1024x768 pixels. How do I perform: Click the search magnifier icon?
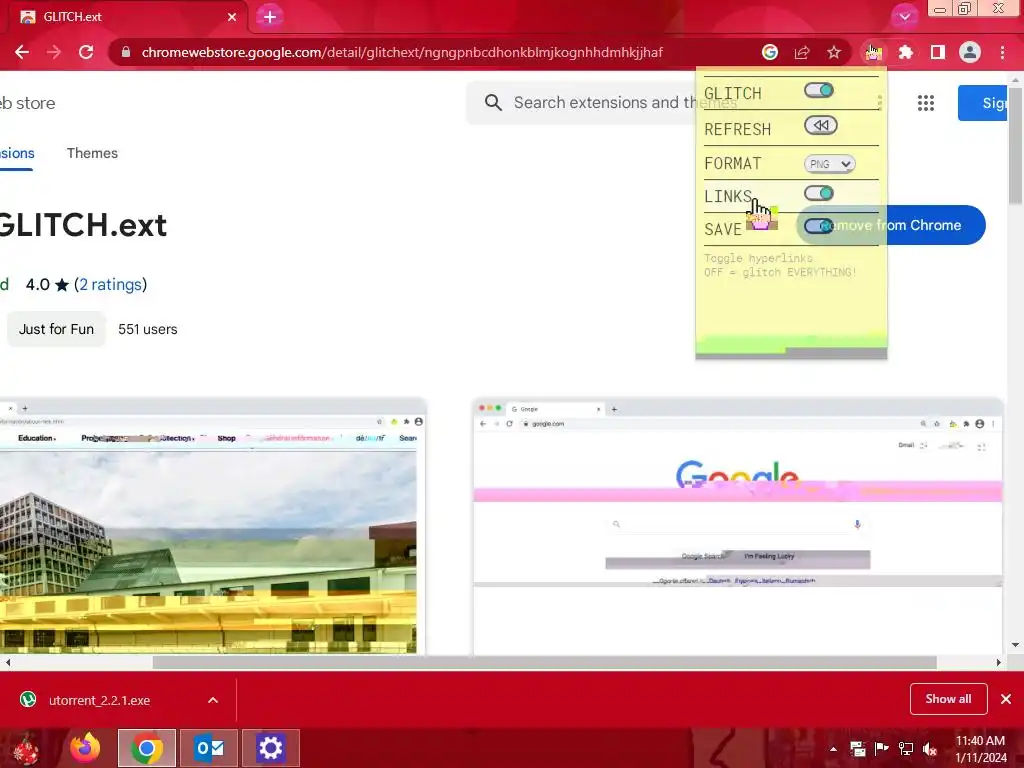pos(493,103)
